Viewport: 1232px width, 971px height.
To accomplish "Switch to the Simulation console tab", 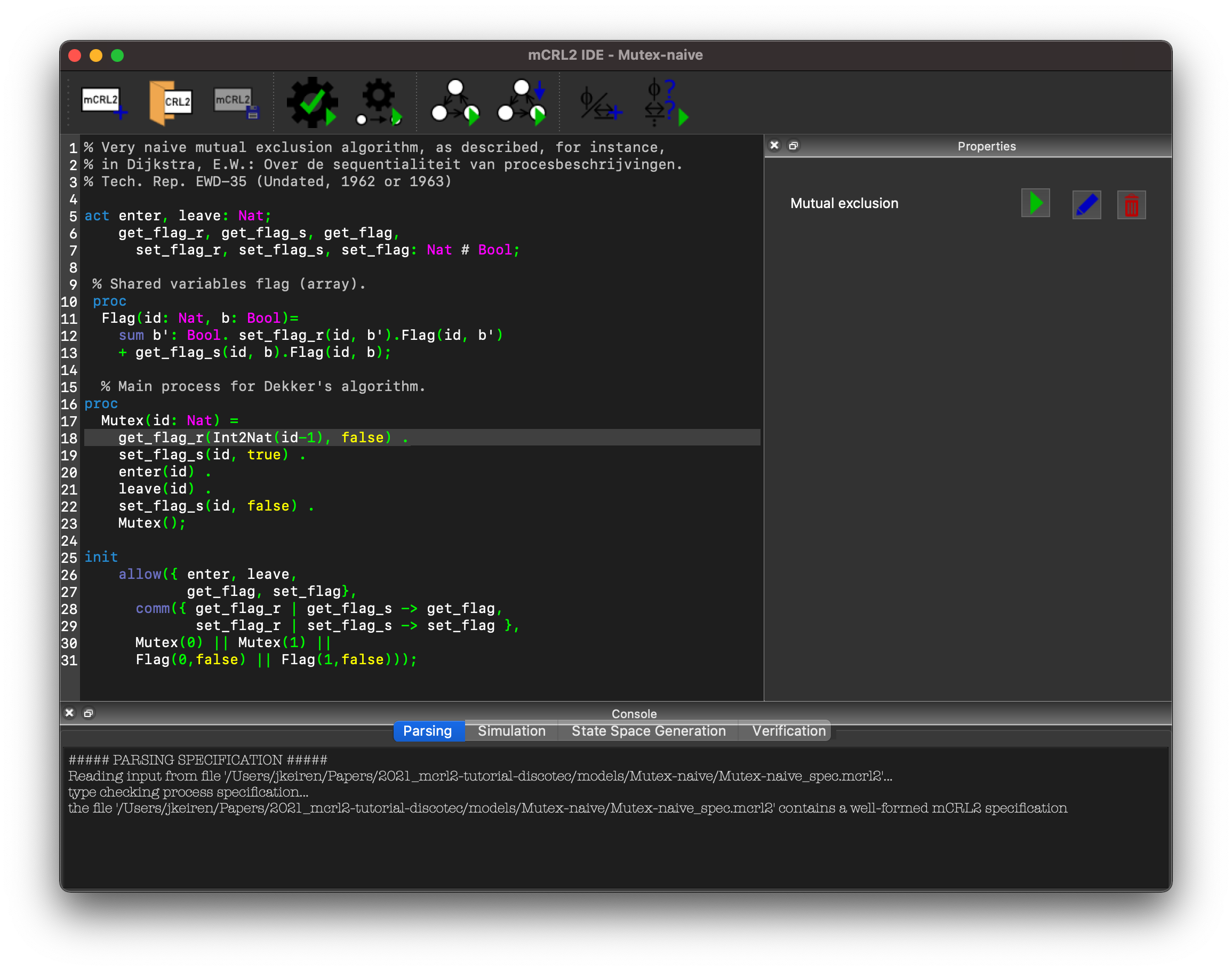I will 511,730.
